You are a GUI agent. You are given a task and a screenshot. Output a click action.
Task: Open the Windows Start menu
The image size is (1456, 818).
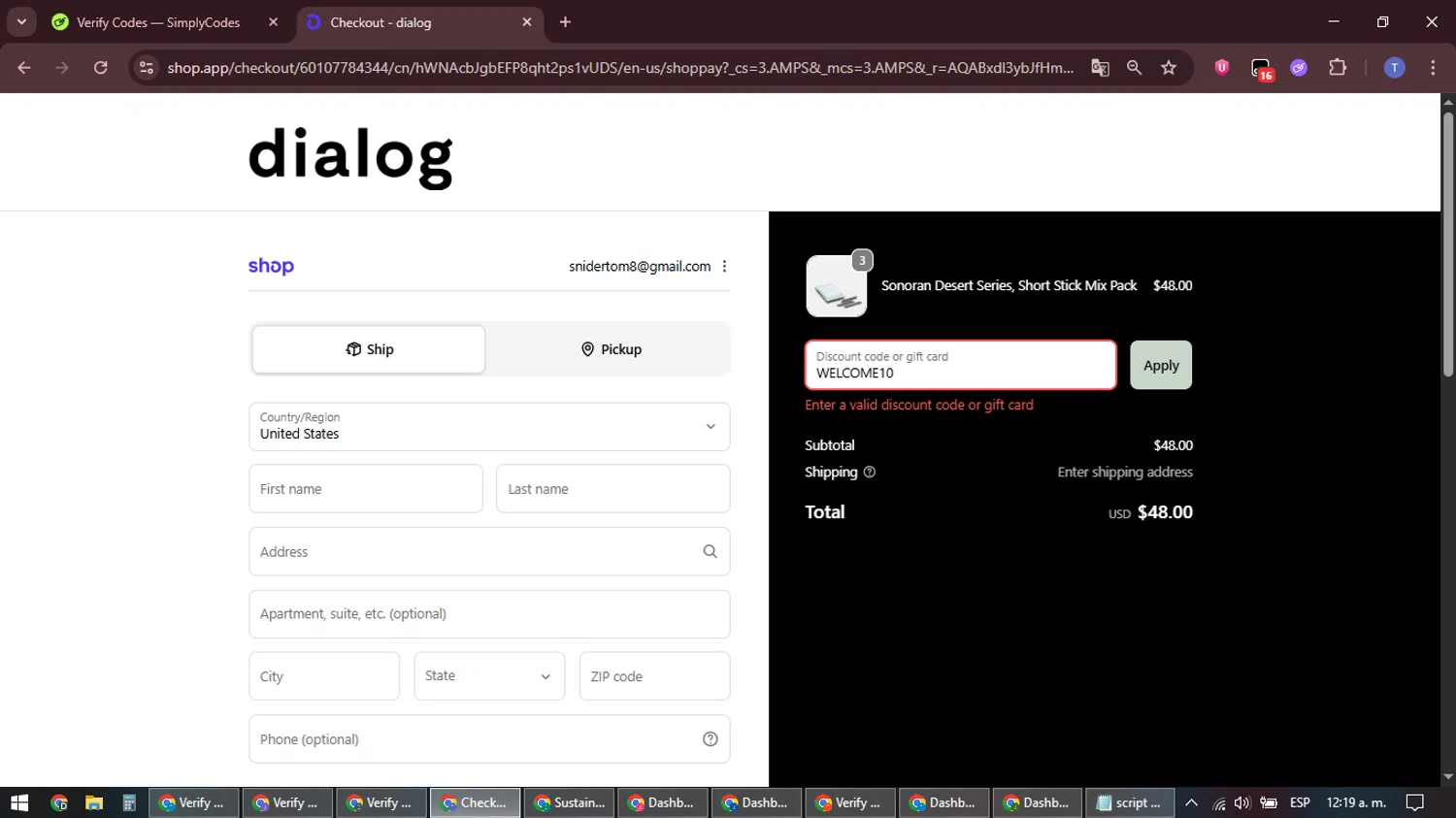(x=19, y=802)
